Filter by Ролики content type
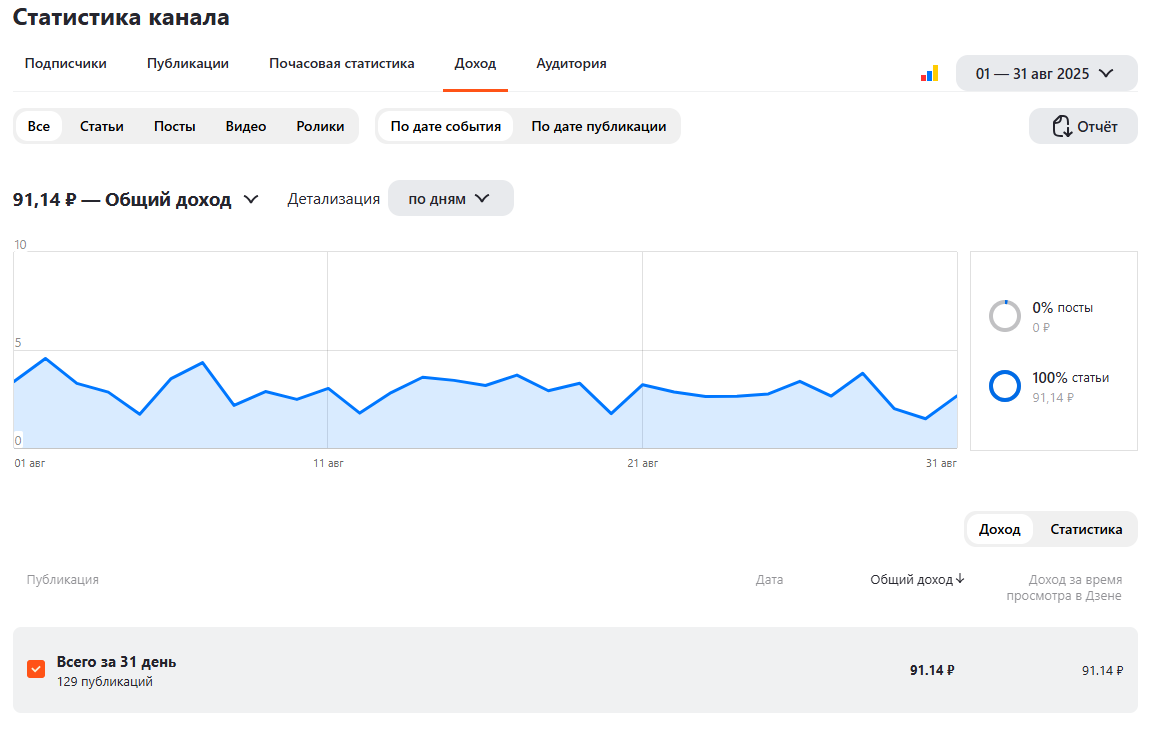This screenshot has width=1170, height=737. pos(320,126)
